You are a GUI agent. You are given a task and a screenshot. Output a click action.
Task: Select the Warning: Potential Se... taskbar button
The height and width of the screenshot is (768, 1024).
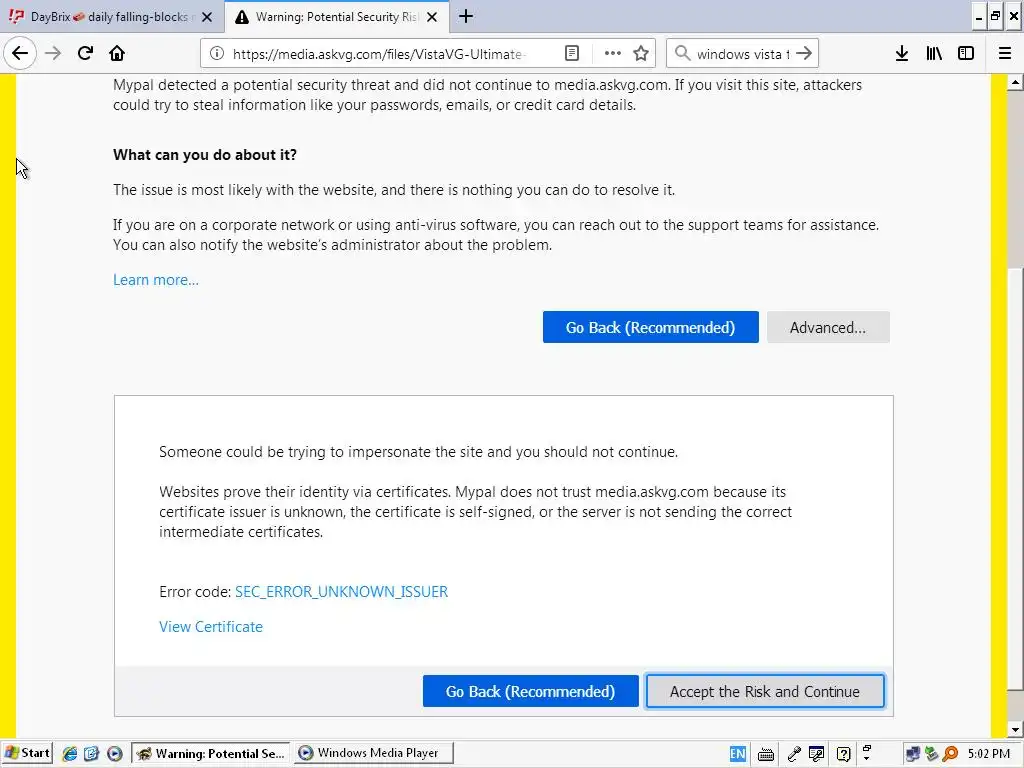(212, 753)
